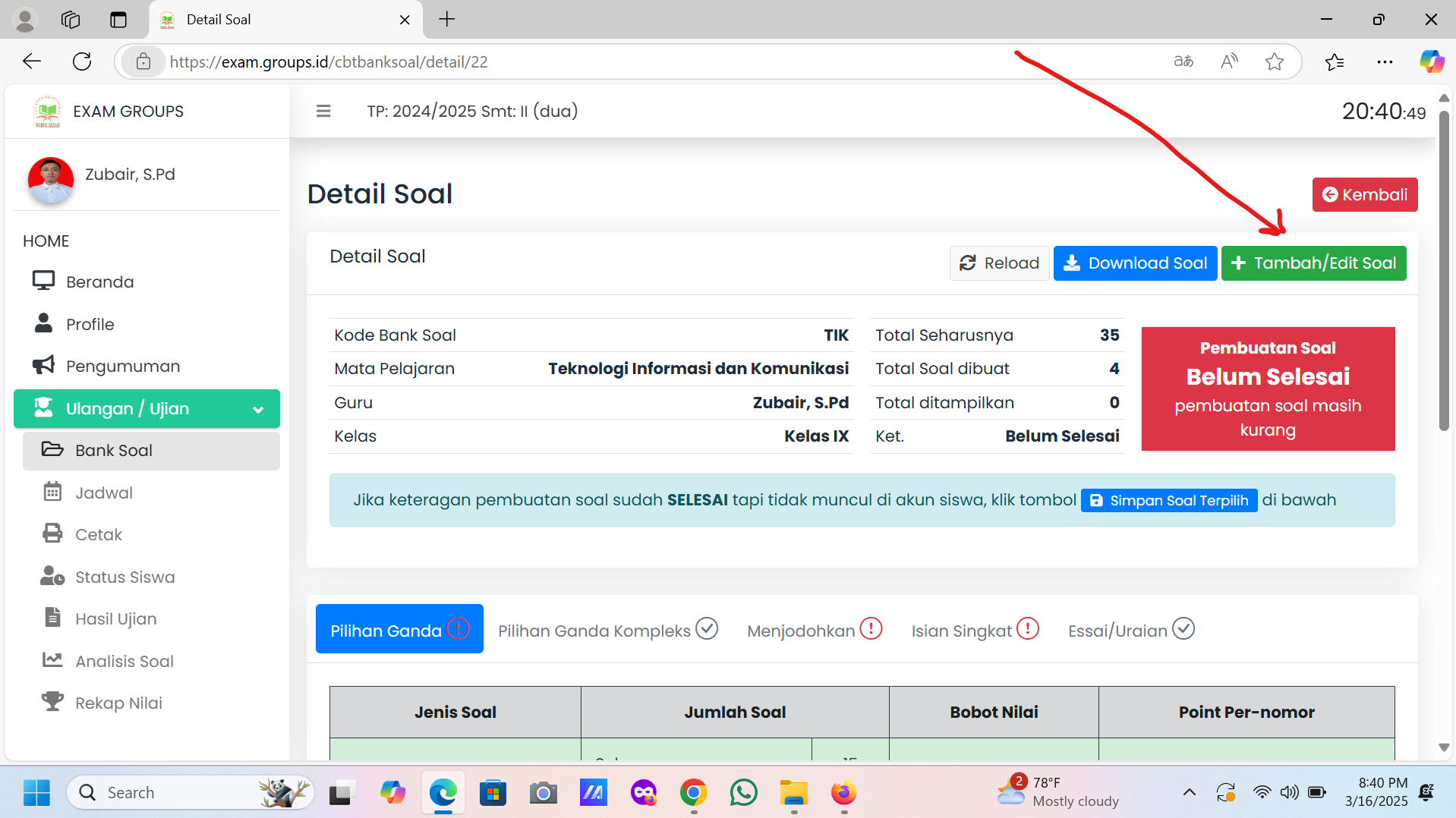Click the hamburger menu icon
Image resolution: width=1456 pixels, height=818 pixels.
coord(323,112)
